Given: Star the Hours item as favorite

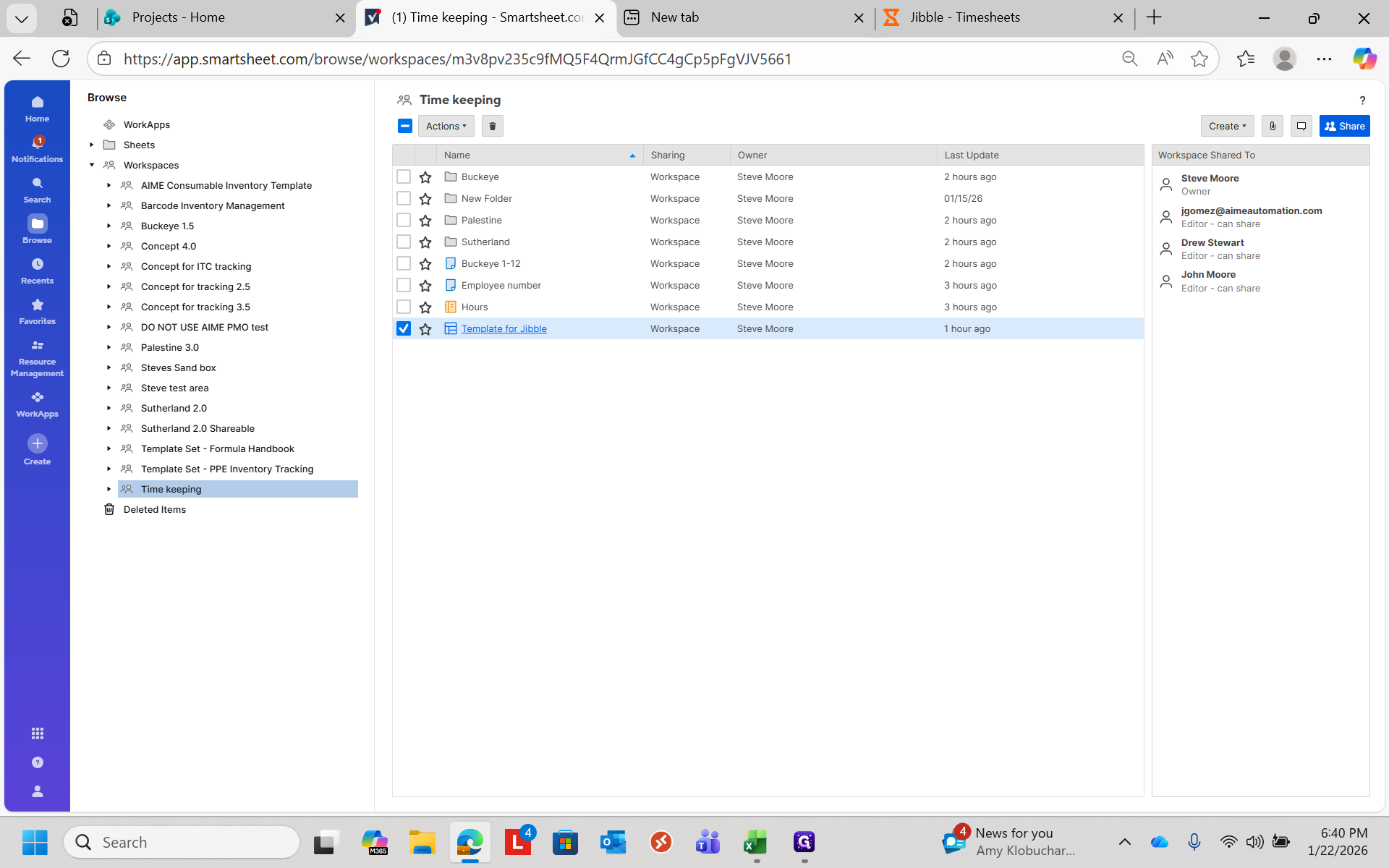Looking at the screenshot, I should (x=425, y=307).
